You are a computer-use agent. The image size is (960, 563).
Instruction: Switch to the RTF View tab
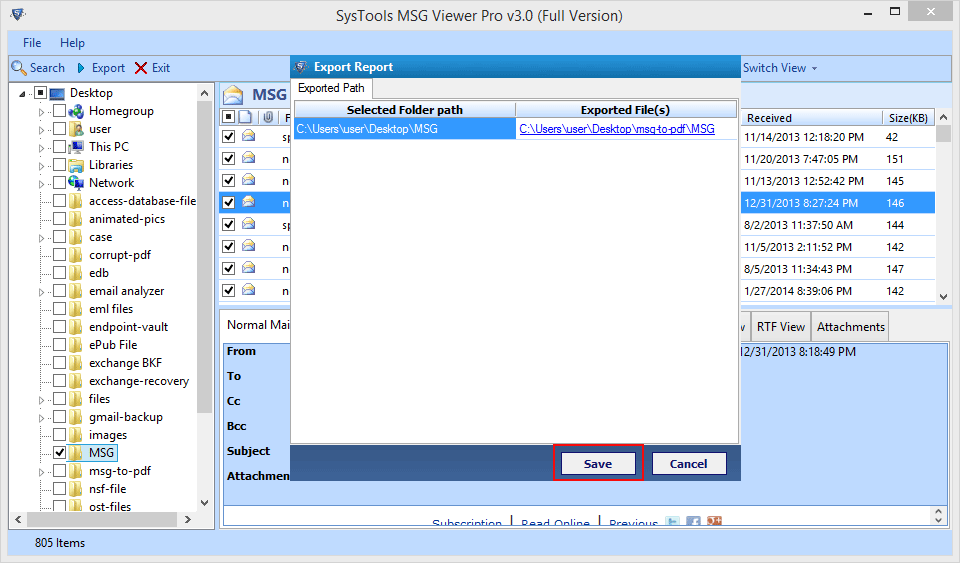[x=781, y=327]
